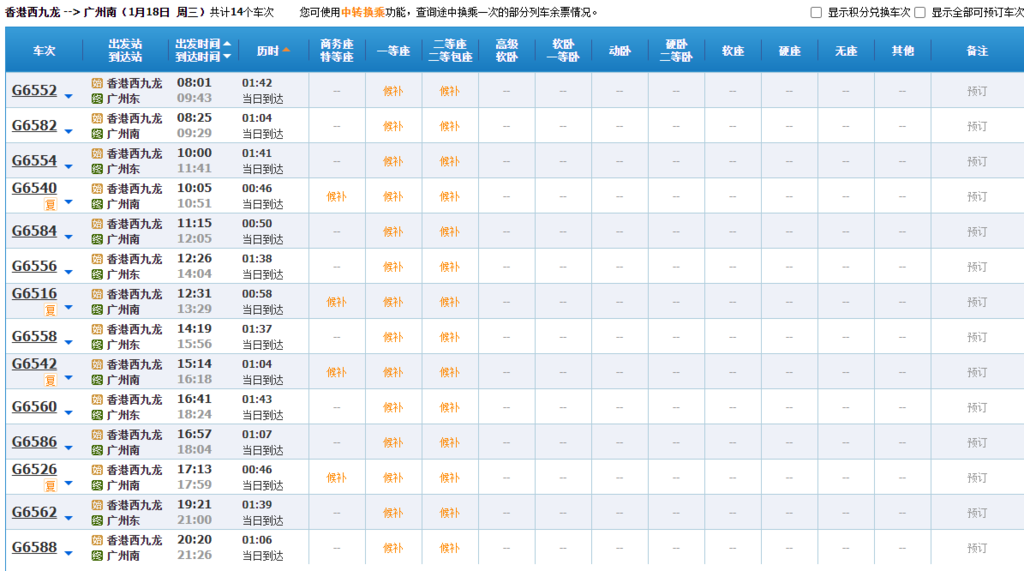Viewport: 1024px width, 571px height.
Task: Expand stops arrow for train G6558
Action: pyautogui.click(x=69, y=343)
